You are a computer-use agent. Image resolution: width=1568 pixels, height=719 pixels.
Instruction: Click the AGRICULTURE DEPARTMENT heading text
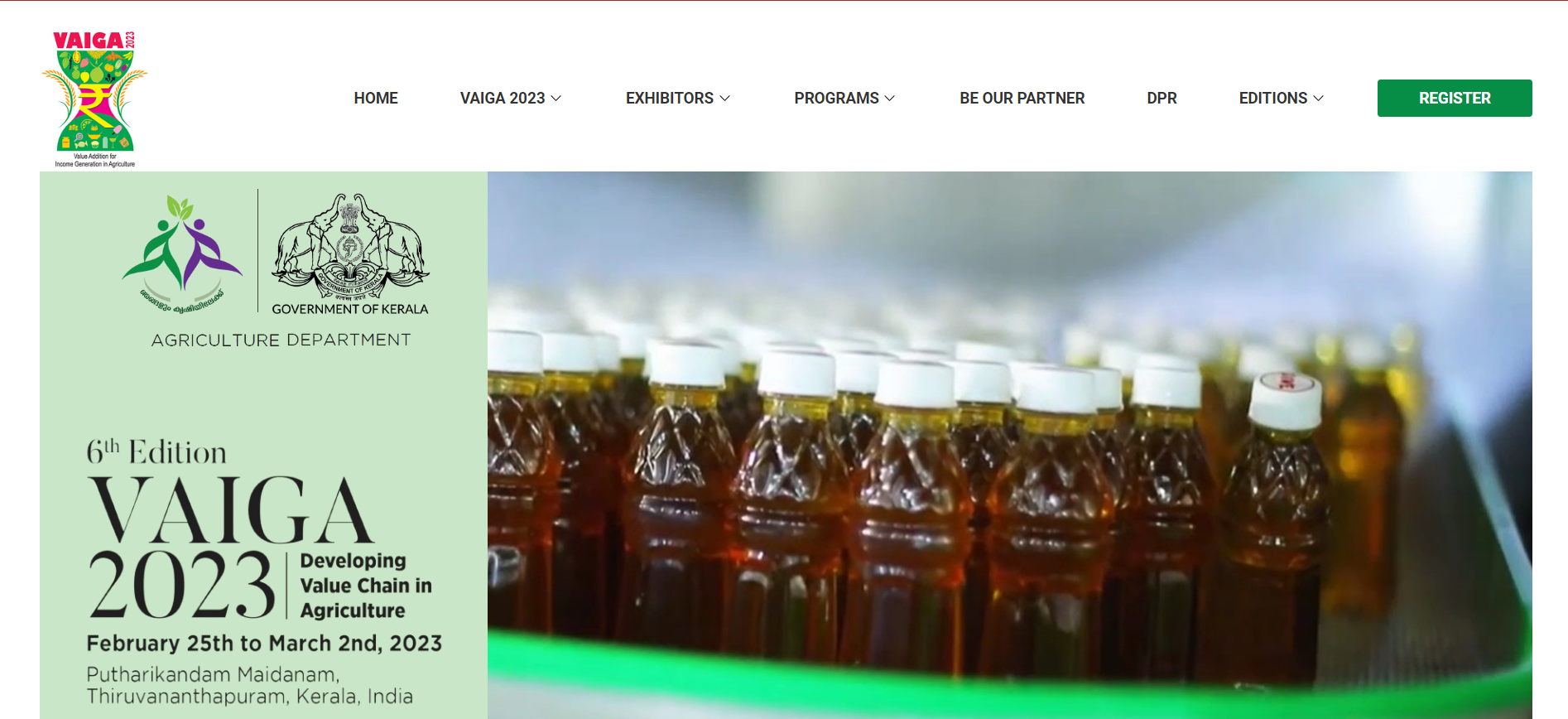pos(281,340)
